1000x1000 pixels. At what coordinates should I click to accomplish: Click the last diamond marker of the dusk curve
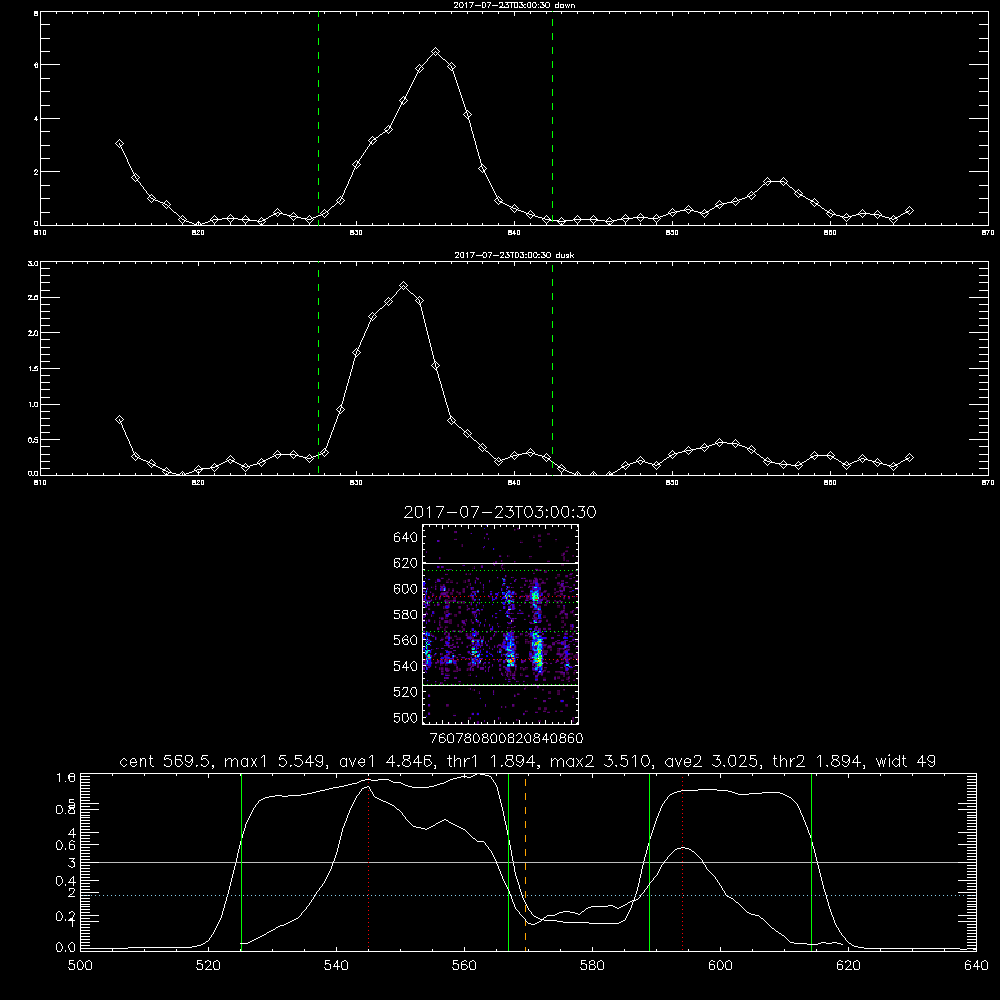tap(909, 457)
